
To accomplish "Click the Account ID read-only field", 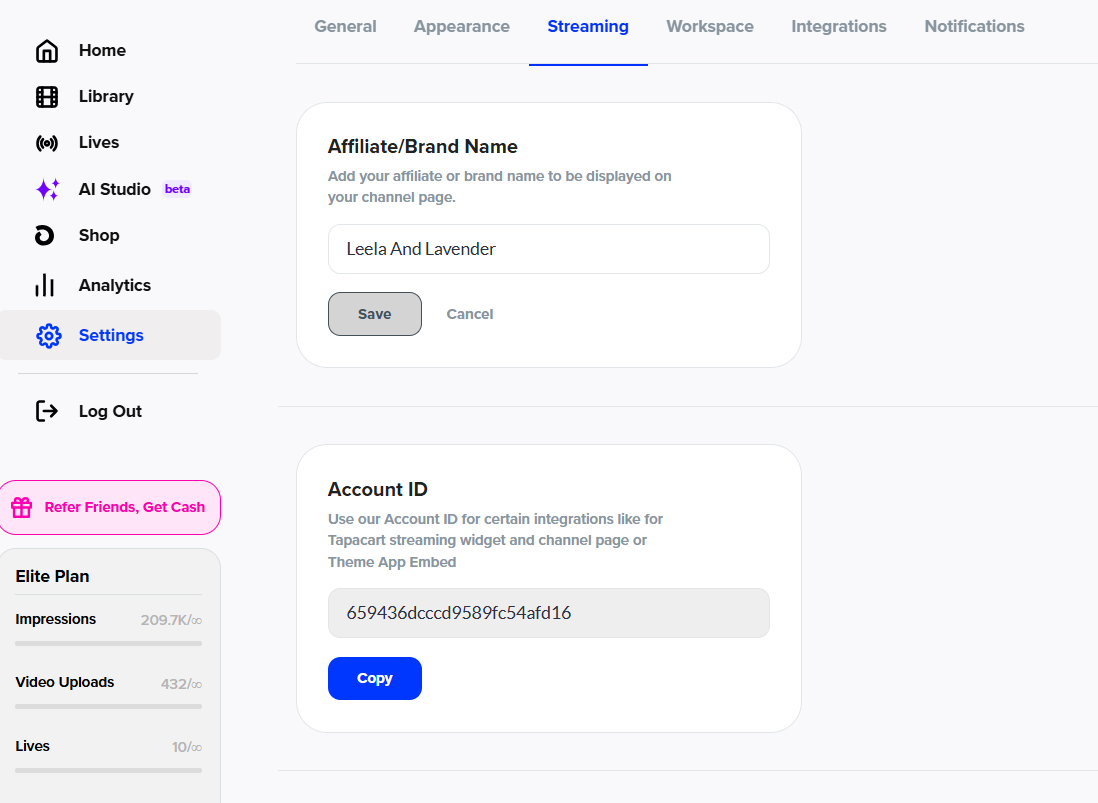I will click(x=548, y=613).
